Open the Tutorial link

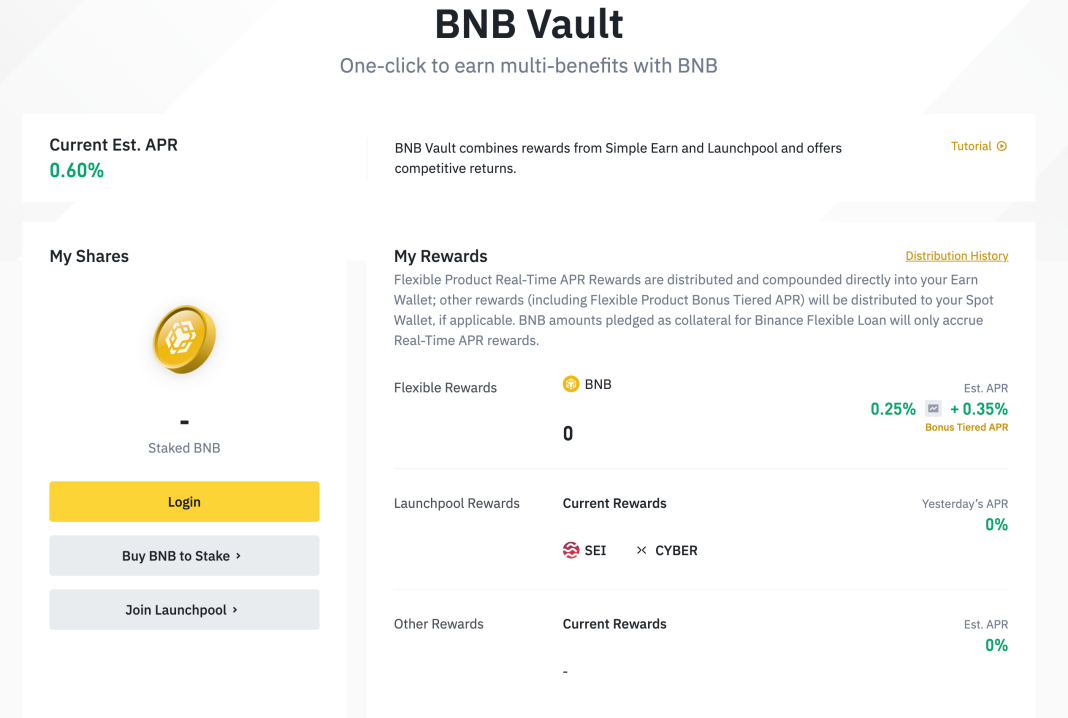[x=969, y=146]
